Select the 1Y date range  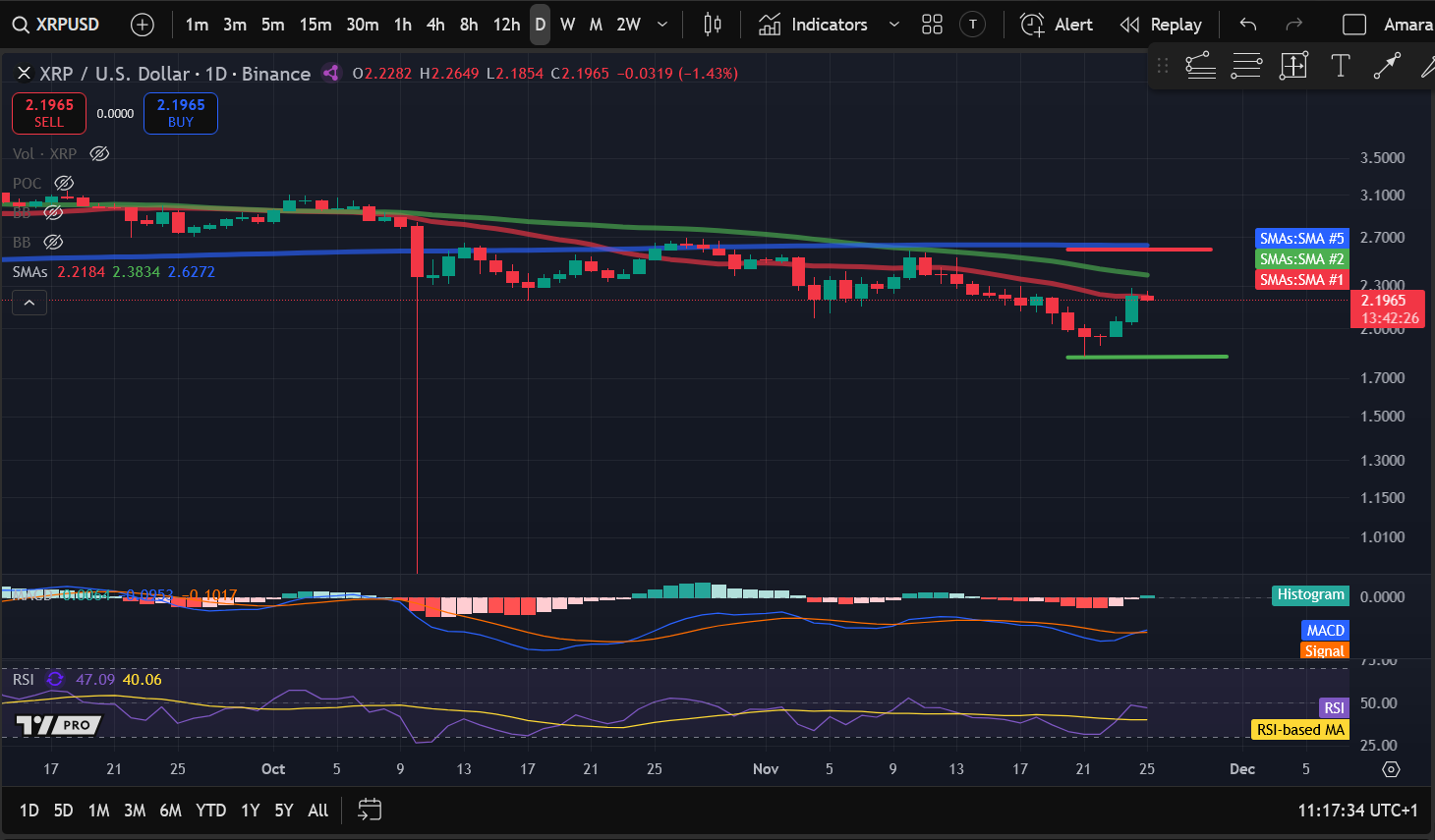(250, 810)
